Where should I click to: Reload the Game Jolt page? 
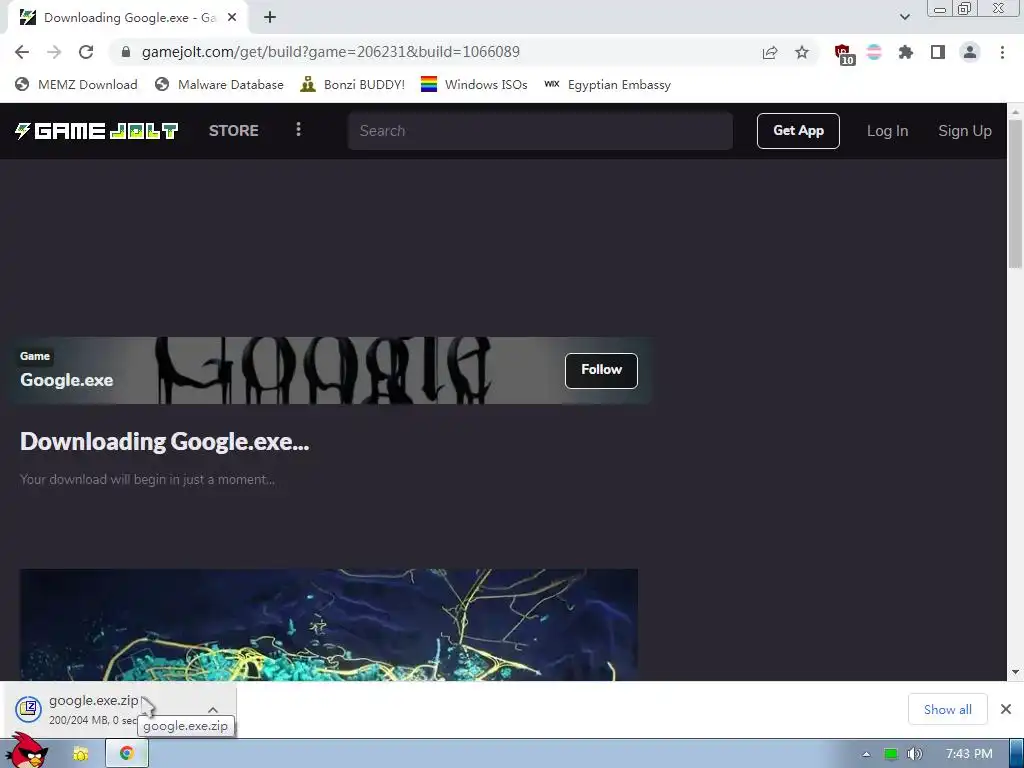point(86,52)
